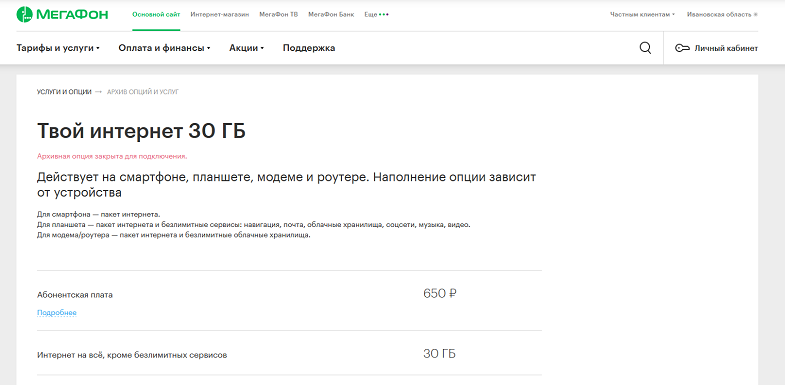The height and width of the screenshot is (385, 785).
Task: Expand Тарифы и услуги menu
Action: click(58, 48)
